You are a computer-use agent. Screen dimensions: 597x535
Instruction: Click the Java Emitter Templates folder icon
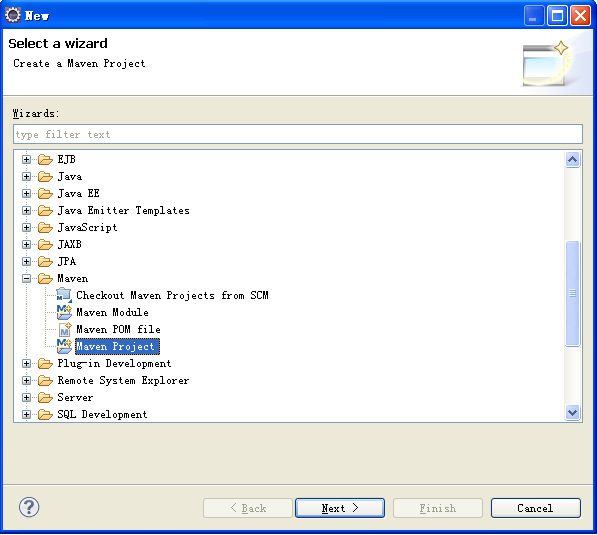click(x=45, y=210)
